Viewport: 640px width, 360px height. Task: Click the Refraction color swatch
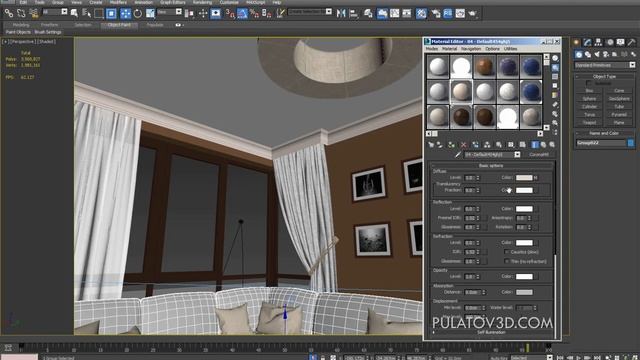[524, 242]
